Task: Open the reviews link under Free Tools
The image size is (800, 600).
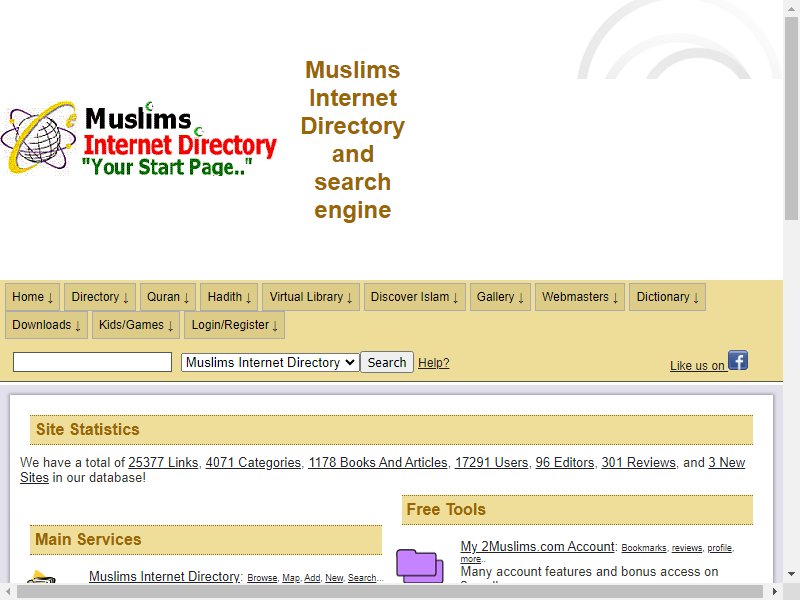Action: pos(687,548)
